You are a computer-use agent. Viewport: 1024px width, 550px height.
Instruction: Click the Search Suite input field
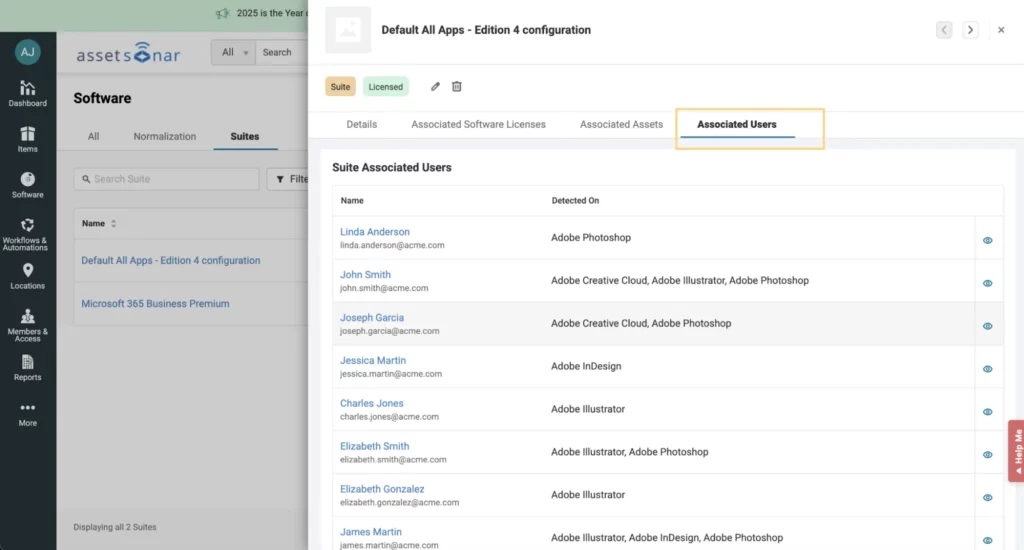(166, 179)
